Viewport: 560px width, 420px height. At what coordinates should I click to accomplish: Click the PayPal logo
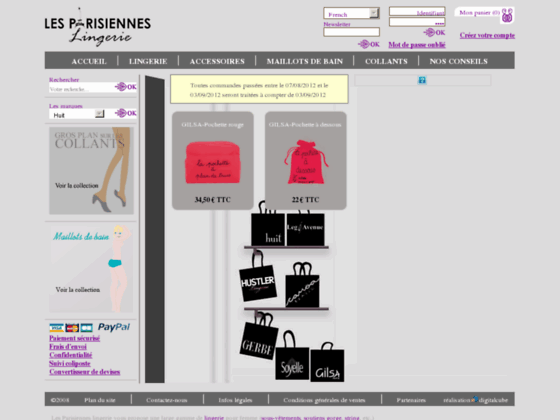[114, 327]
